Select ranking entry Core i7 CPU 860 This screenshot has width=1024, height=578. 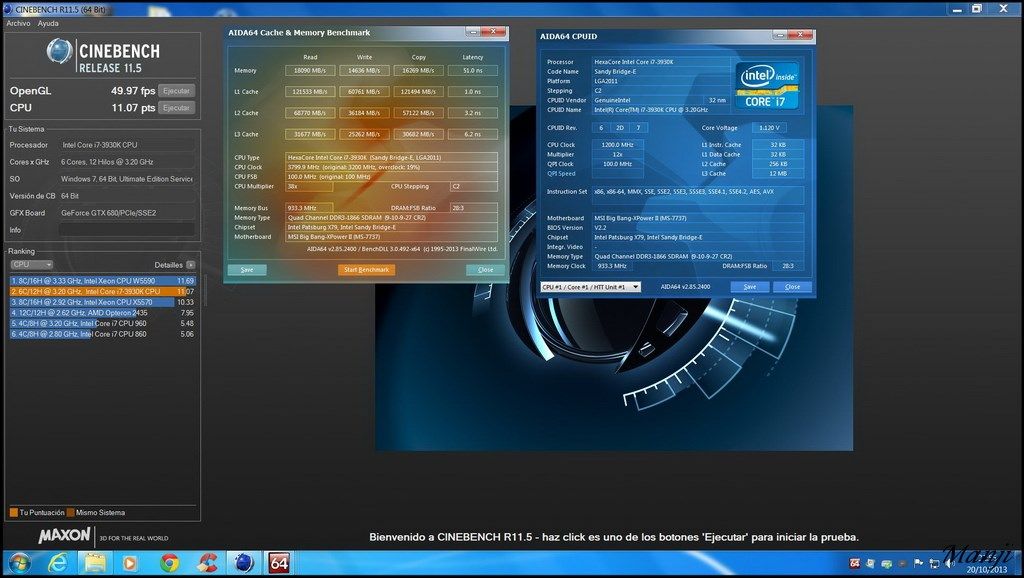(103, 334)
